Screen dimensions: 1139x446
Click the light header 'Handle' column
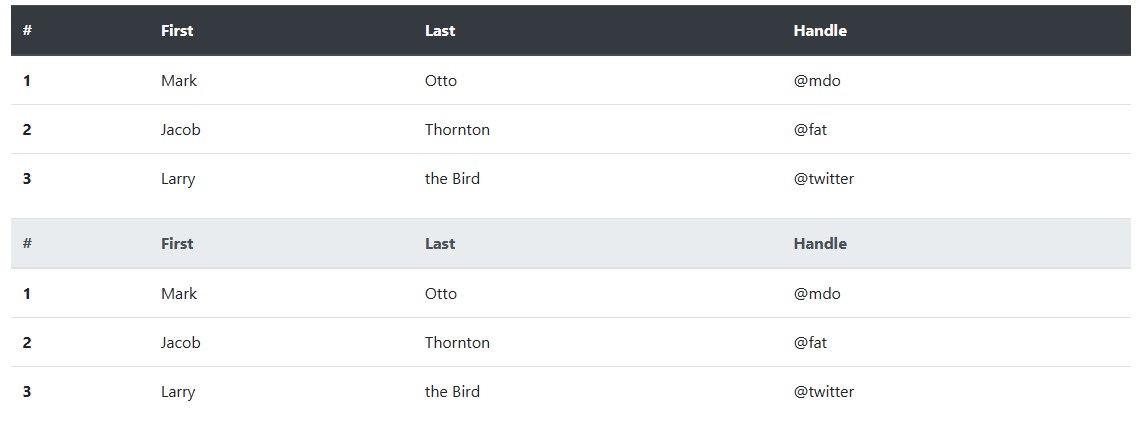click(820, 243)
